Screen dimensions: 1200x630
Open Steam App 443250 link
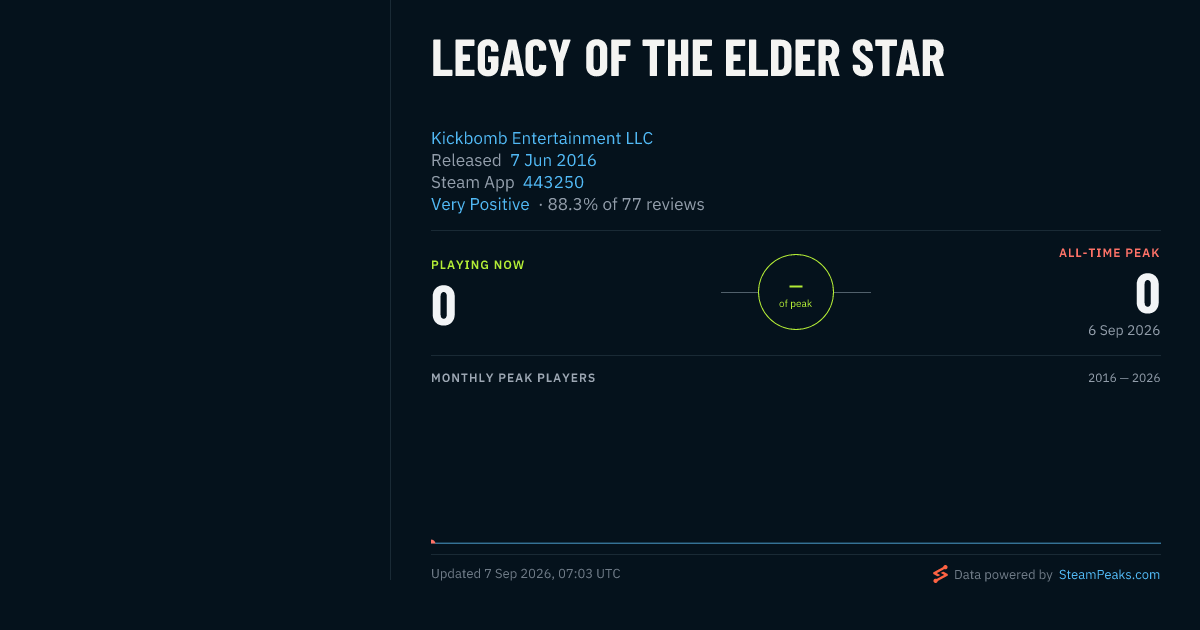coord(553,182)
